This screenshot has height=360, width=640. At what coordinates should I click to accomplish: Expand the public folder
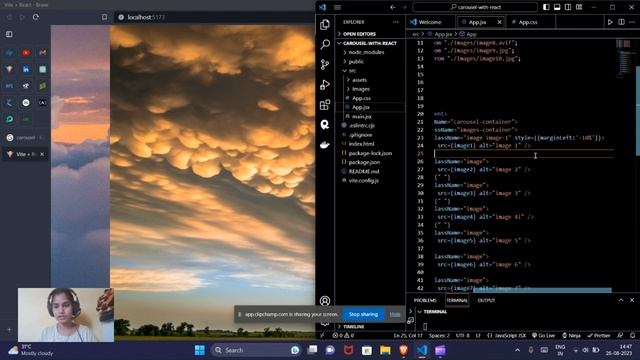coord(370,62)
